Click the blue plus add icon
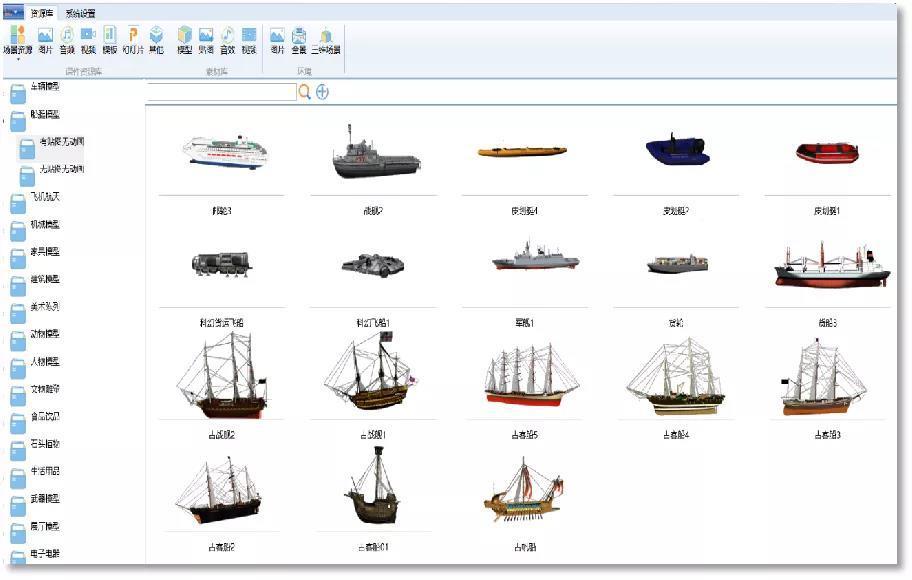This screenshot has width=912, height=580. tap(322, 92)
